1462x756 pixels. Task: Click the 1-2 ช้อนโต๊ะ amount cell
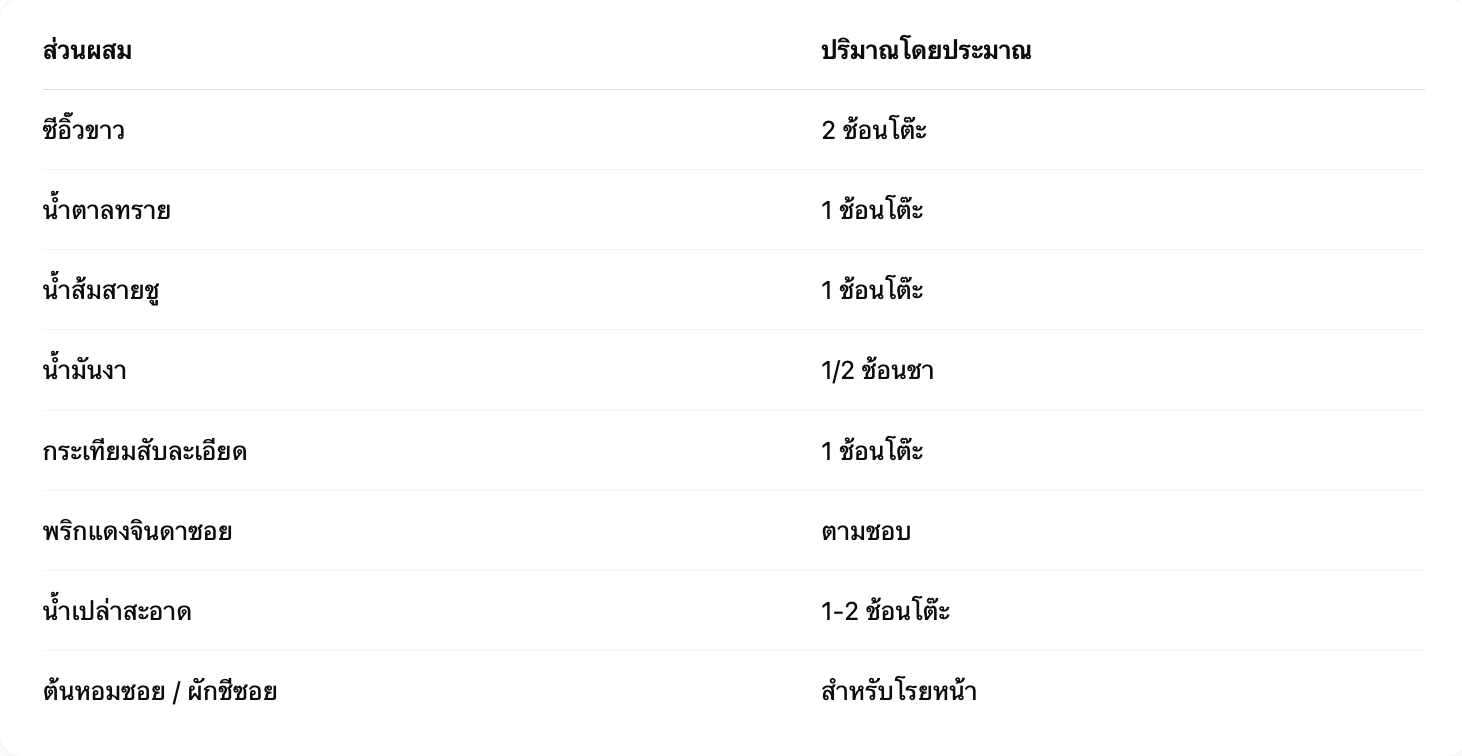pos(885,612)
